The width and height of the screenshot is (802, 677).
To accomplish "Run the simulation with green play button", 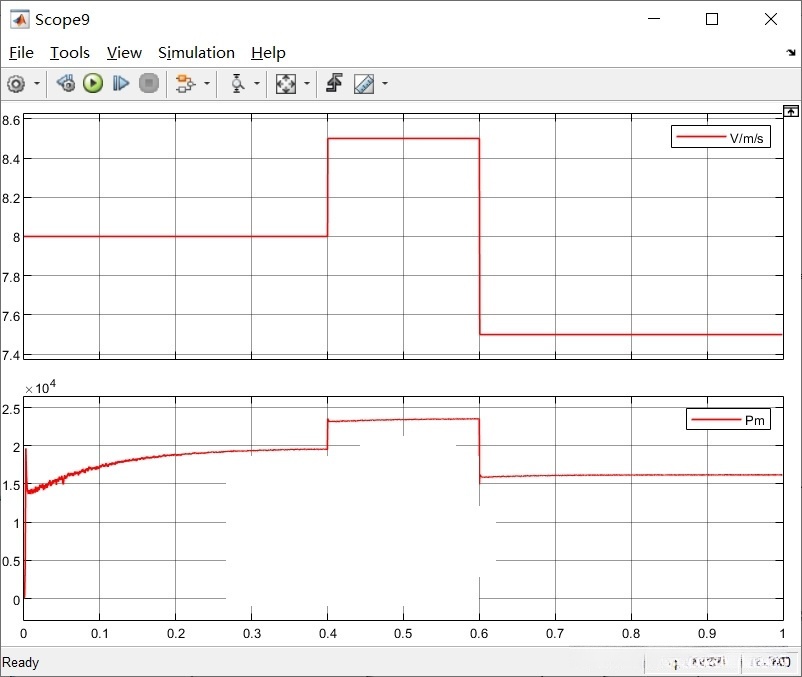I will pyautogui.click(x=93, y=84).
